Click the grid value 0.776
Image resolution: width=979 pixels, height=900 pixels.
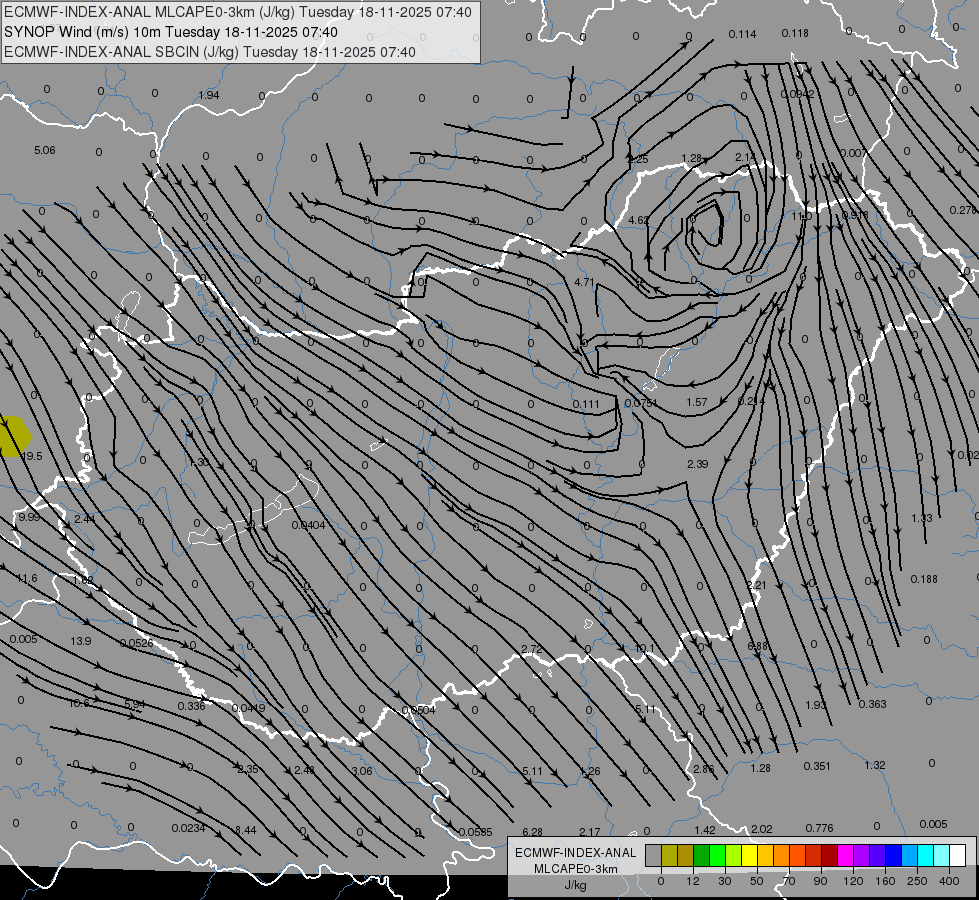pos(819,828)
